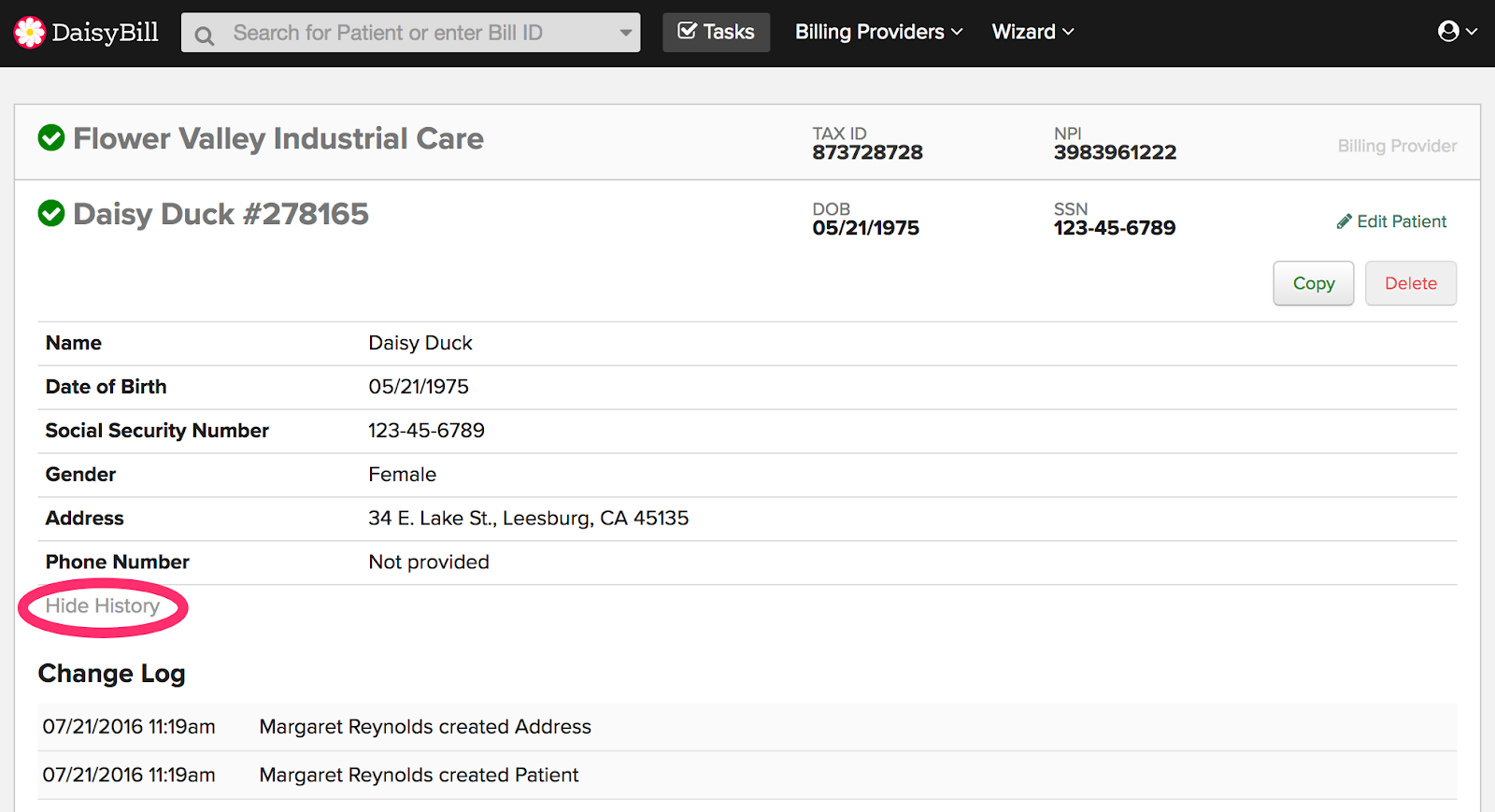The image size is (1495, 812).
Task: Click the magnifier icon in search box
Action: [205, 36]
